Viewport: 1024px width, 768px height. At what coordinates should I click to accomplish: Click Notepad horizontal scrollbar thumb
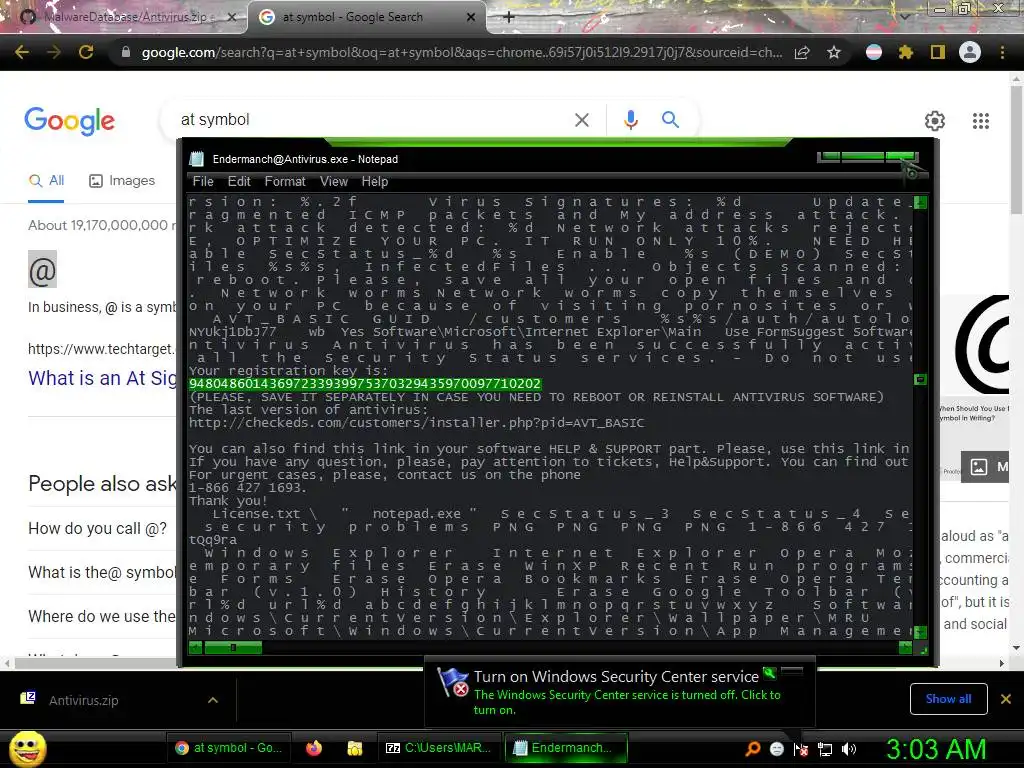click(x=233, y=647)
